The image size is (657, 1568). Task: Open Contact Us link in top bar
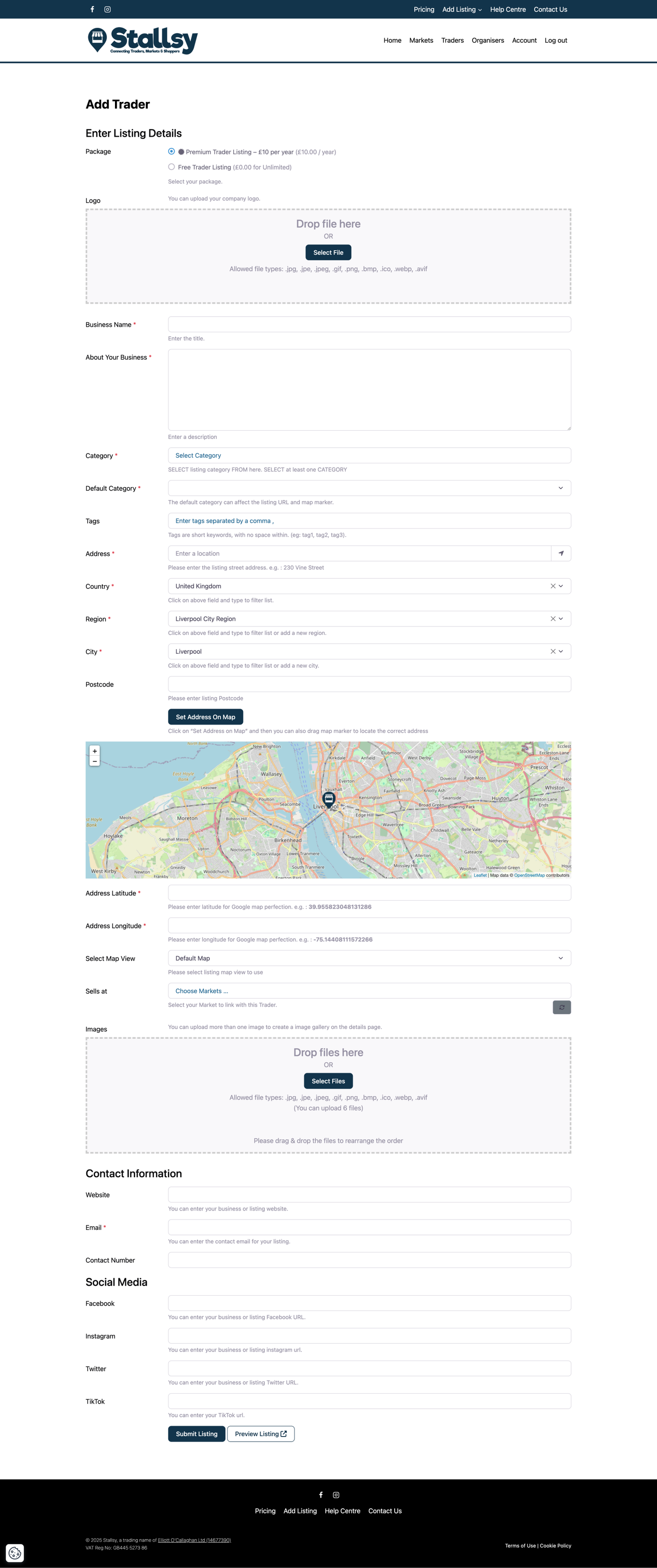click(550, 9)
